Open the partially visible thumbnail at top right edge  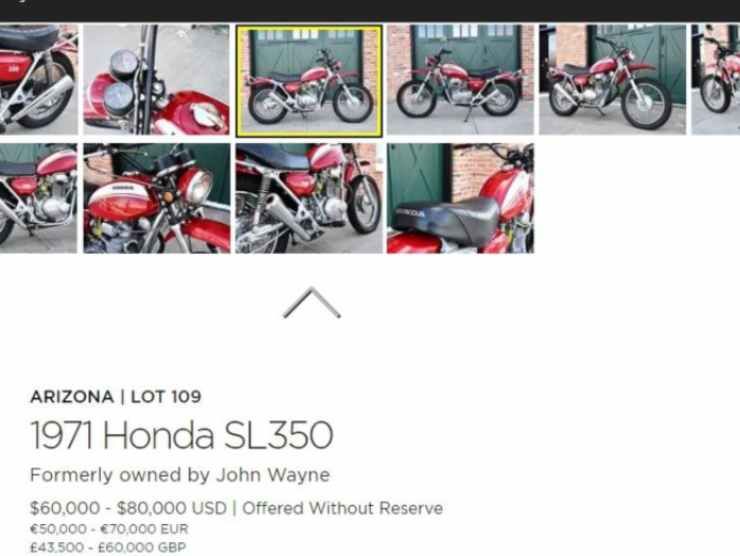[x=715, y=80]
